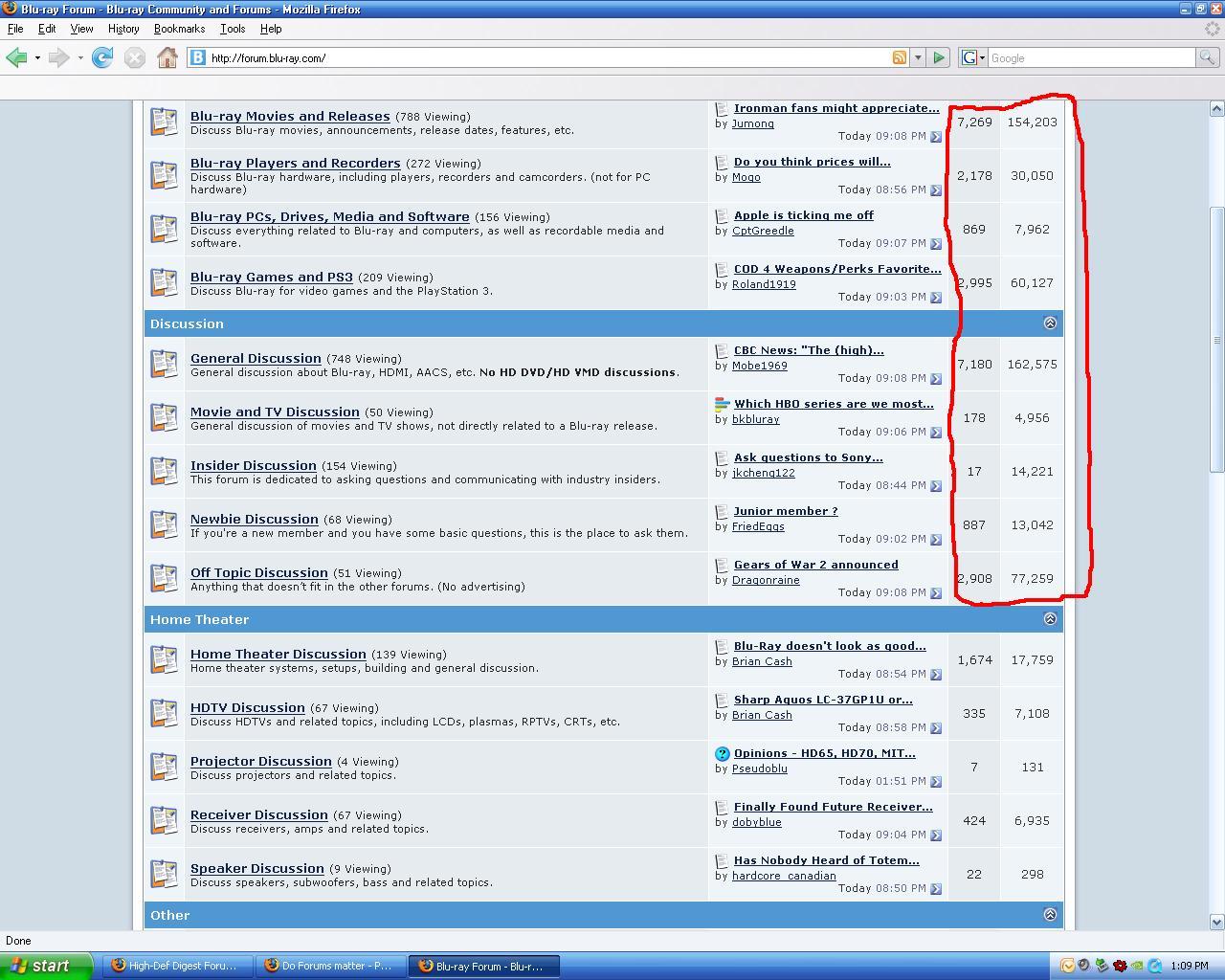Click the post count 162,575
Viewport: 1225px width, 980px height.
[x=1032, y=364]
